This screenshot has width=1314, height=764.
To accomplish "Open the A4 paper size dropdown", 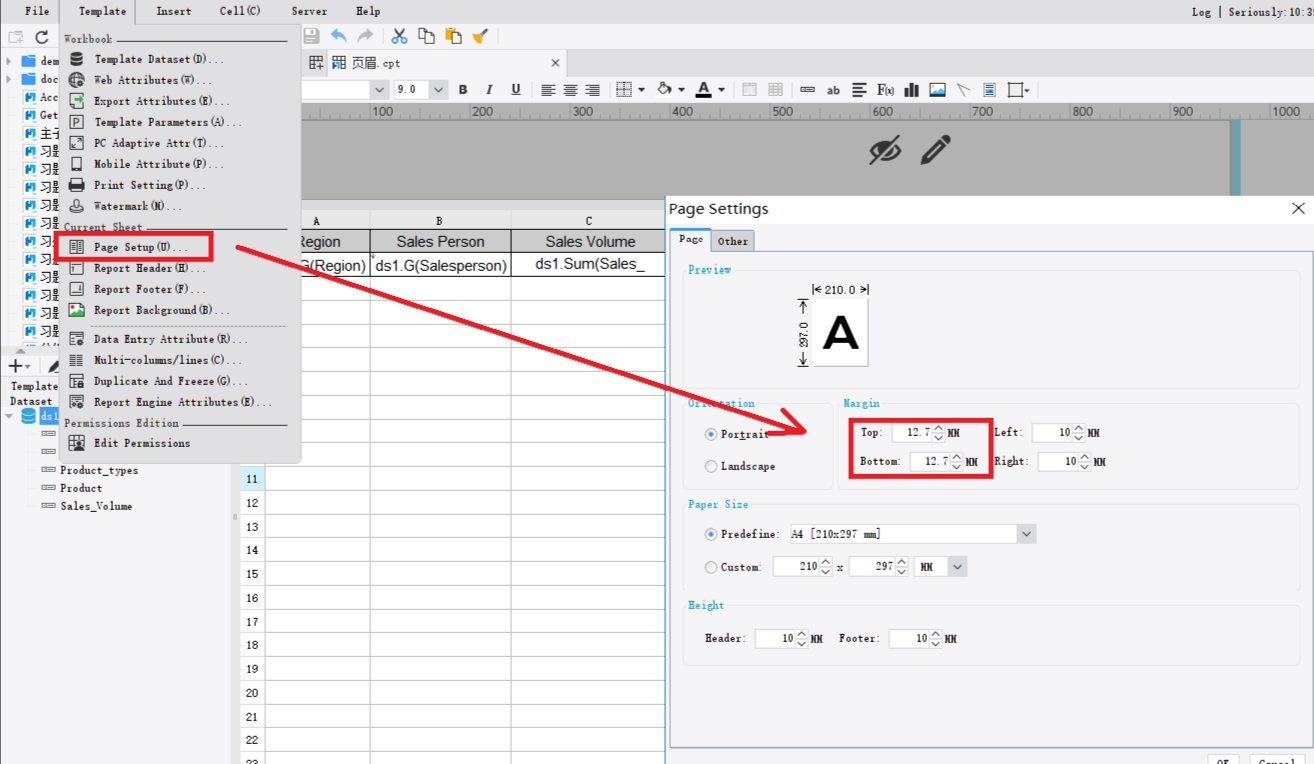I will coord(1026,533).
